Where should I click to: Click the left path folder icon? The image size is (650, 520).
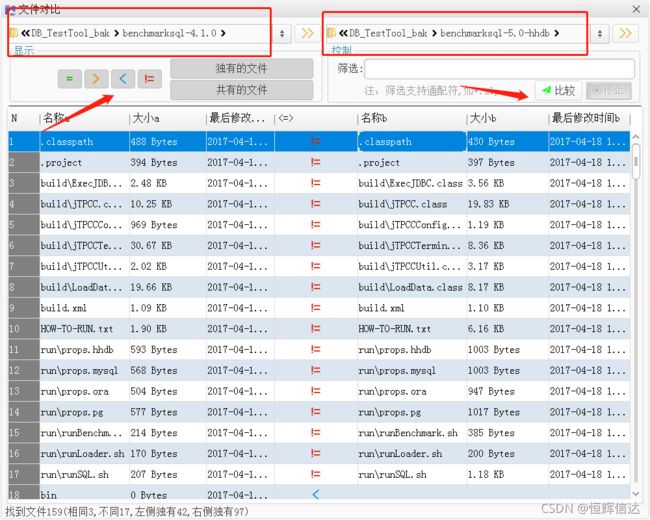click(14, 33)
